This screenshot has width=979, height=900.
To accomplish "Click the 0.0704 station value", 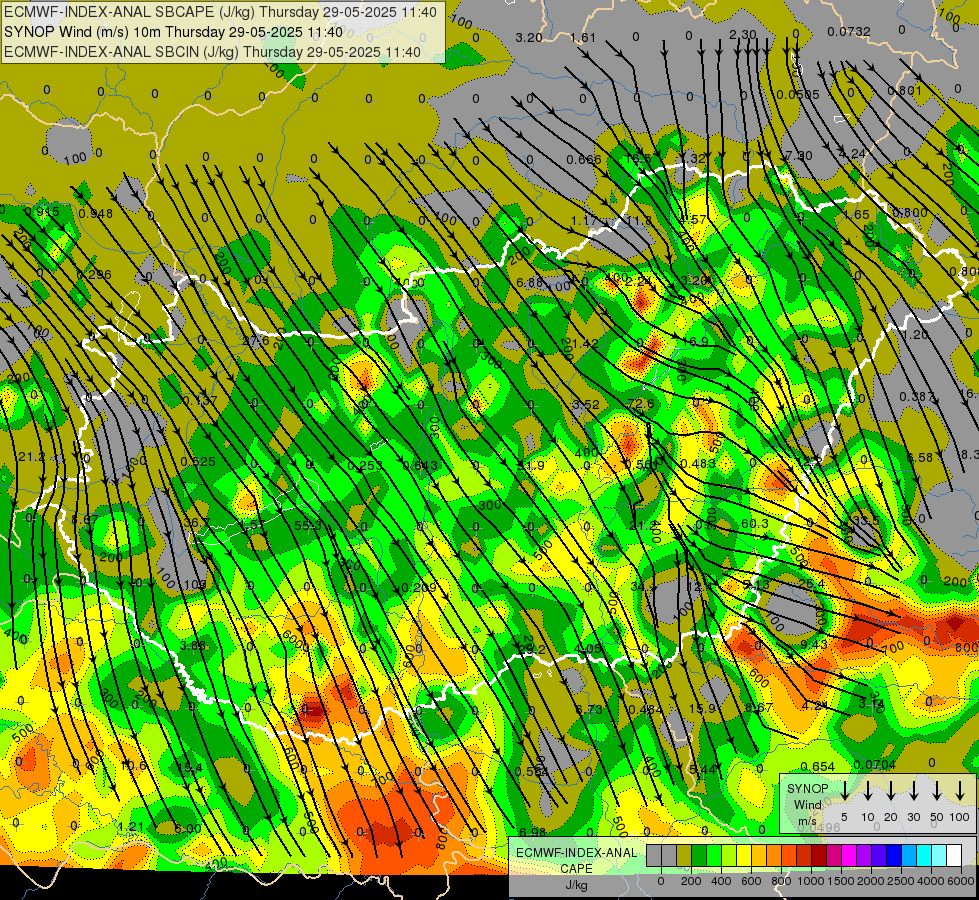I will (874, 764).
